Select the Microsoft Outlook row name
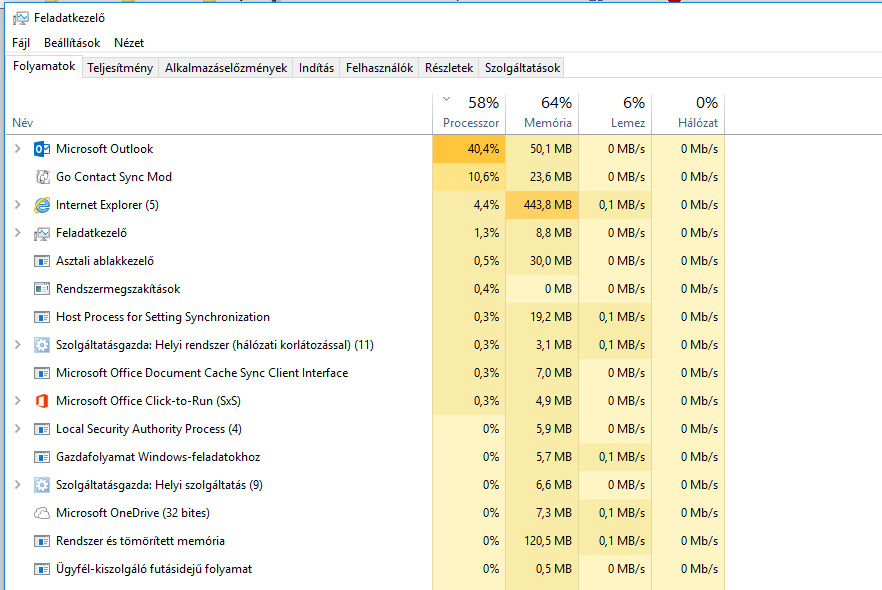This screenshot has height=590, width=882. [105, 149]
